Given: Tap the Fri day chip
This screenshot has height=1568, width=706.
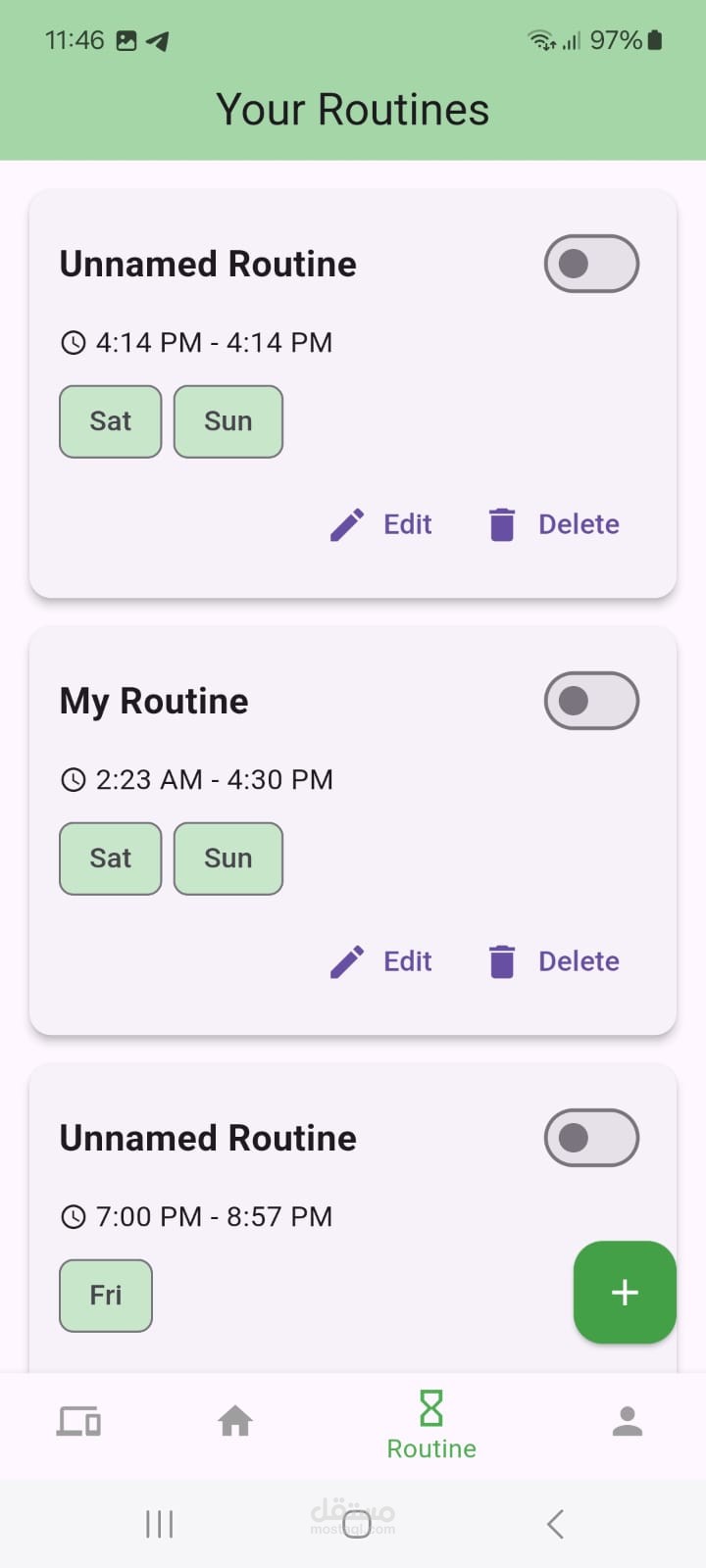Looking at the screenshot, I should pos(106,1296).
